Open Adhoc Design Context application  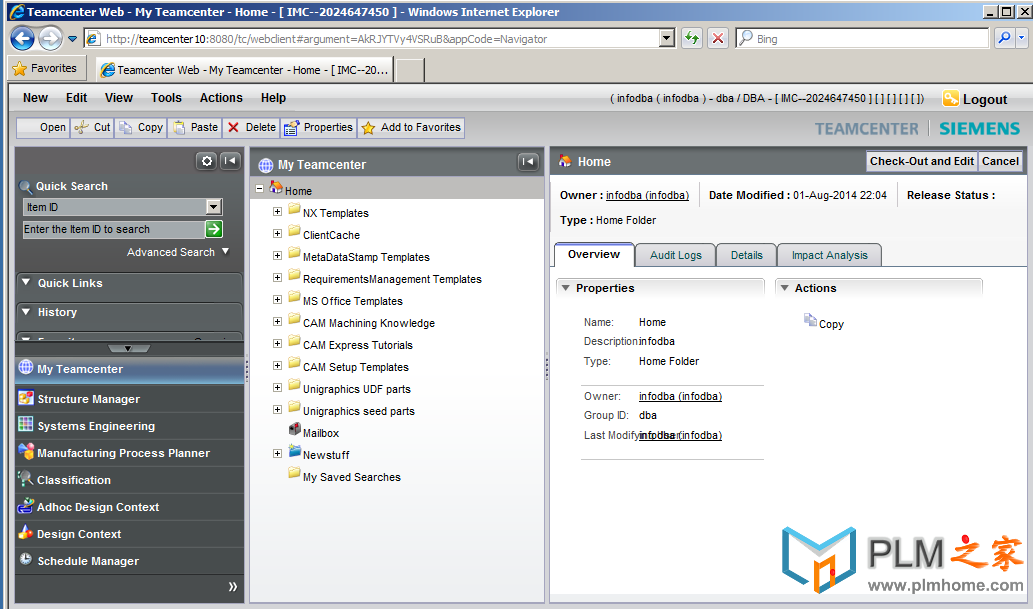coord(130,507)
